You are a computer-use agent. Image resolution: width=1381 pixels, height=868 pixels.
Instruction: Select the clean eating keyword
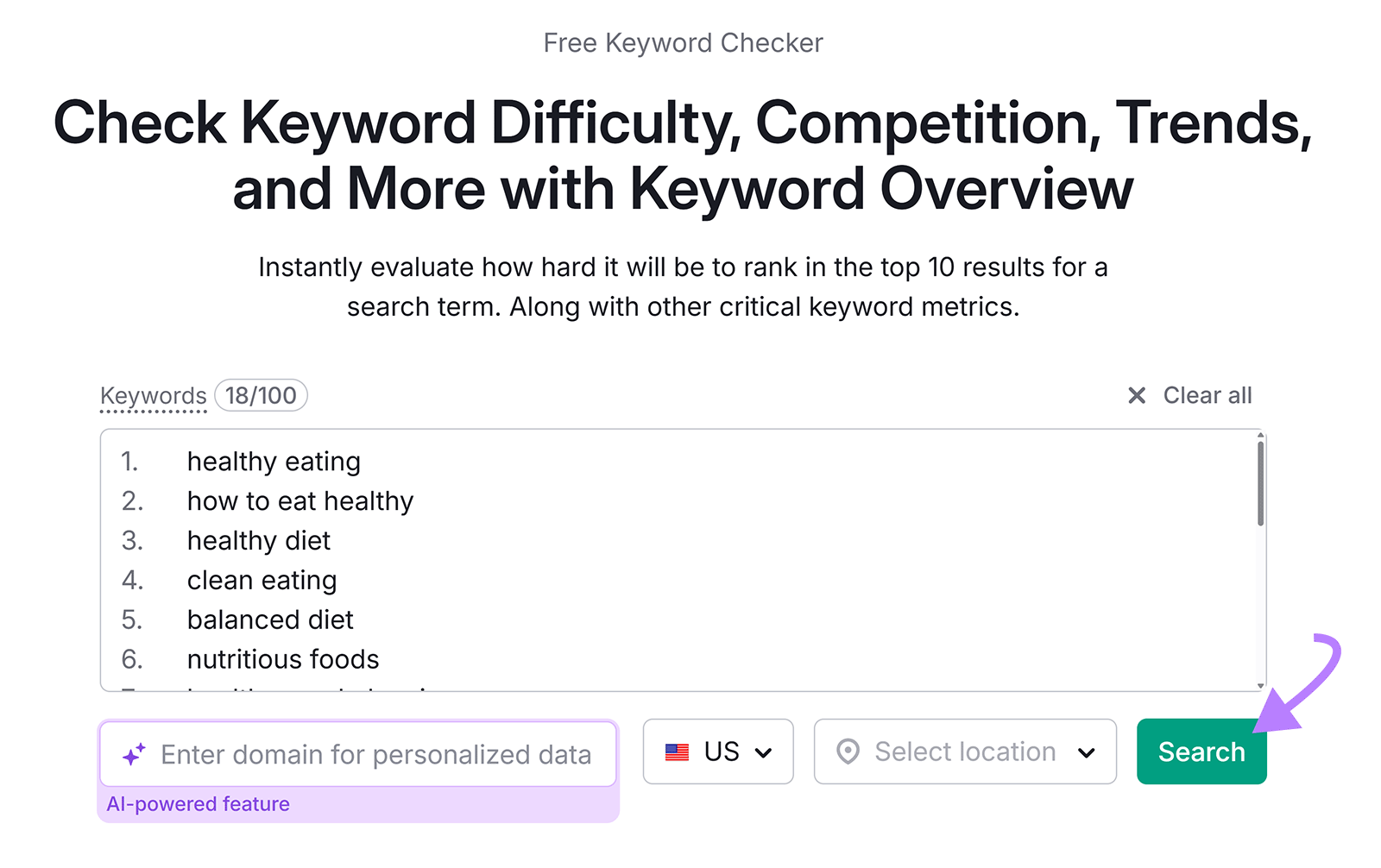[x=261, y=580]
